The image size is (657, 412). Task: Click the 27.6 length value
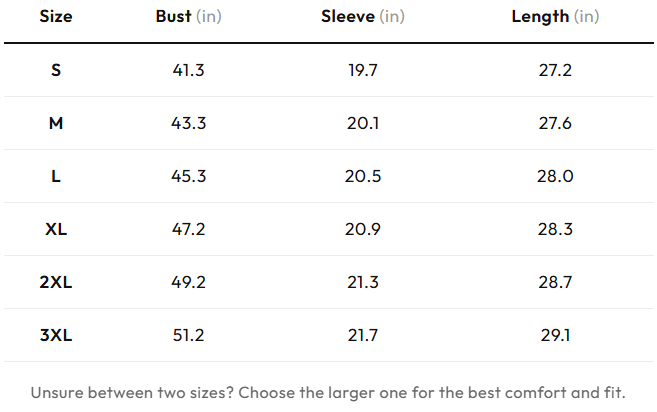pos(555,123)
